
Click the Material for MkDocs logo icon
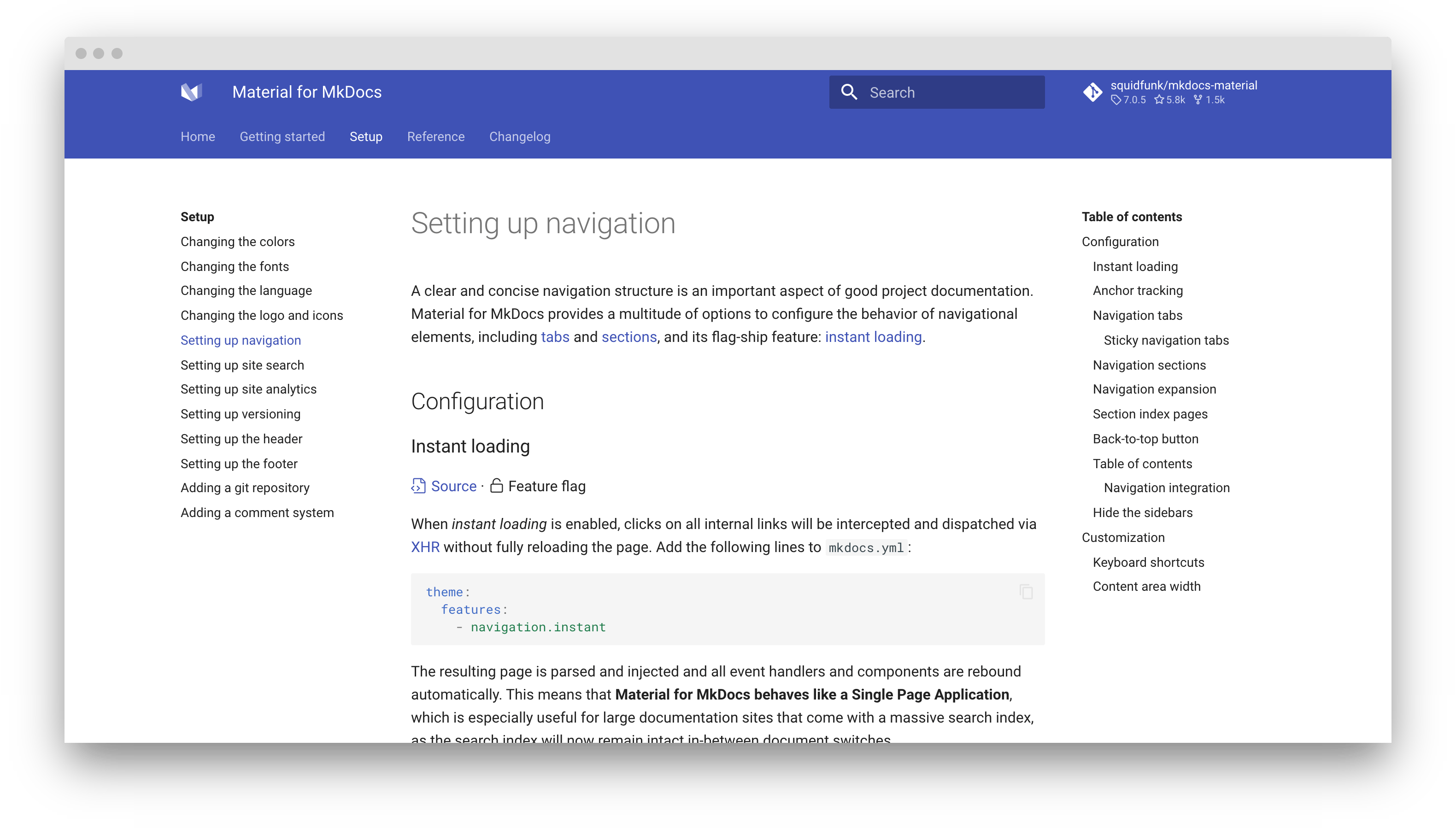pos(192,92)
